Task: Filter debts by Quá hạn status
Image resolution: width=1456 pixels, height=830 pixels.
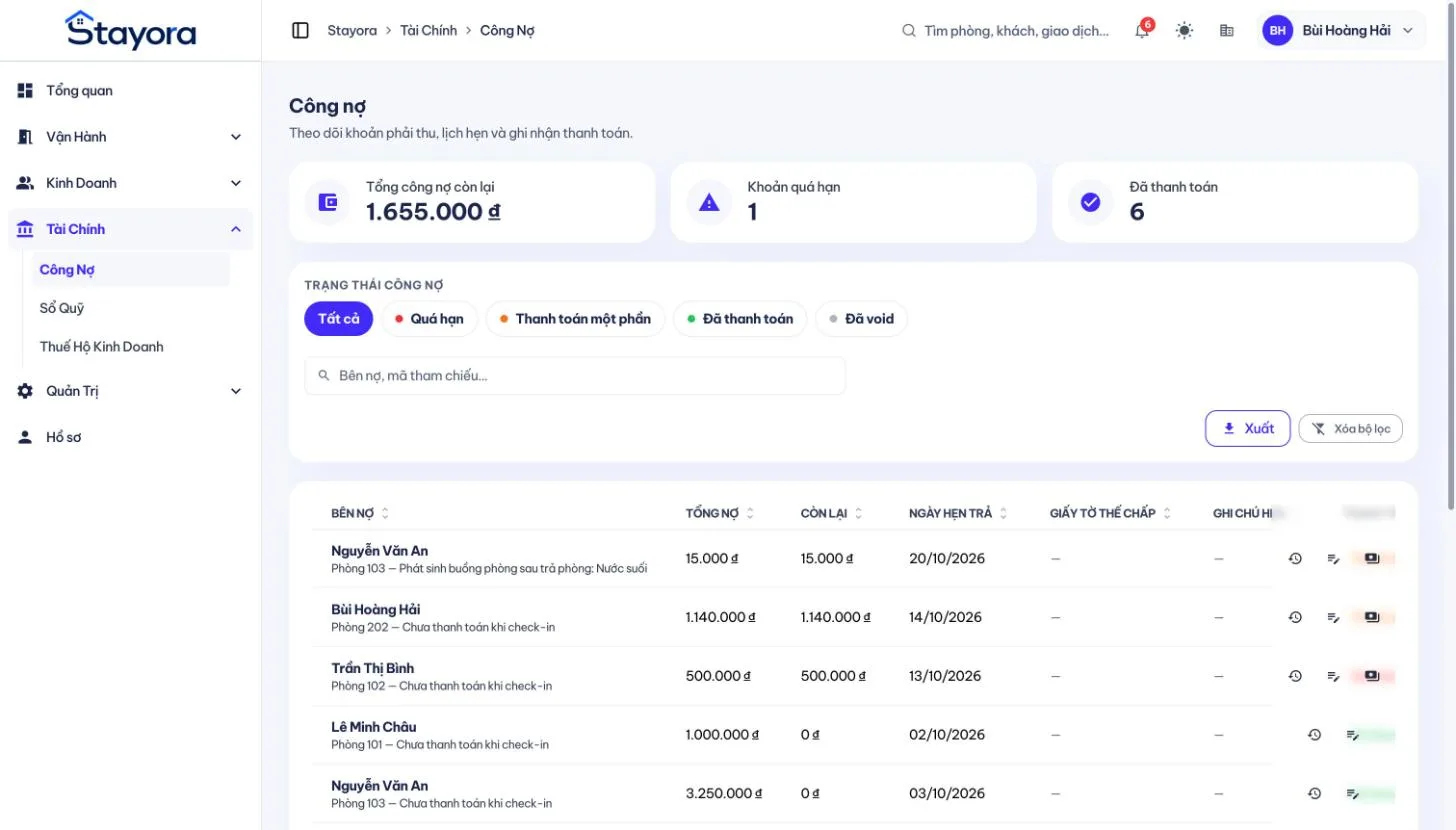Action: (x=429, y=319)
